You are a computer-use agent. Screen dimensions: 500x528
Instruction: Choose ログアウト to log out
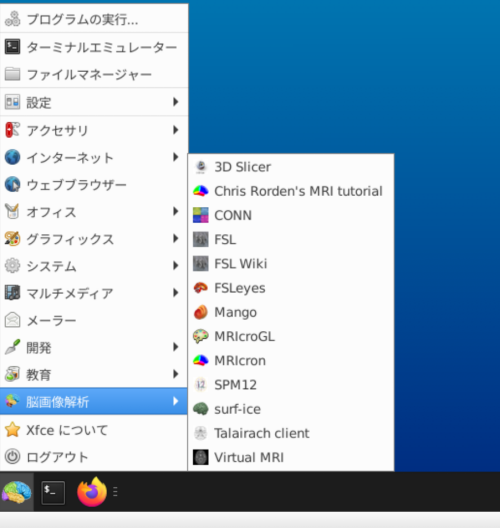click(x=94, y=457)
